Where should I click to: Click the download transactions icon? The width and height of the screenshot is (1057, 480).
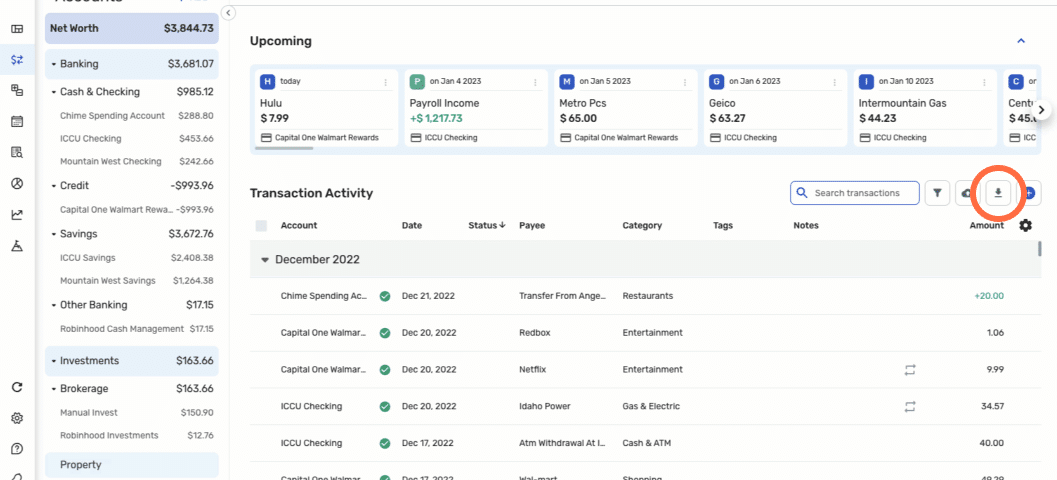pyautogui.click(x=998, y=193)
